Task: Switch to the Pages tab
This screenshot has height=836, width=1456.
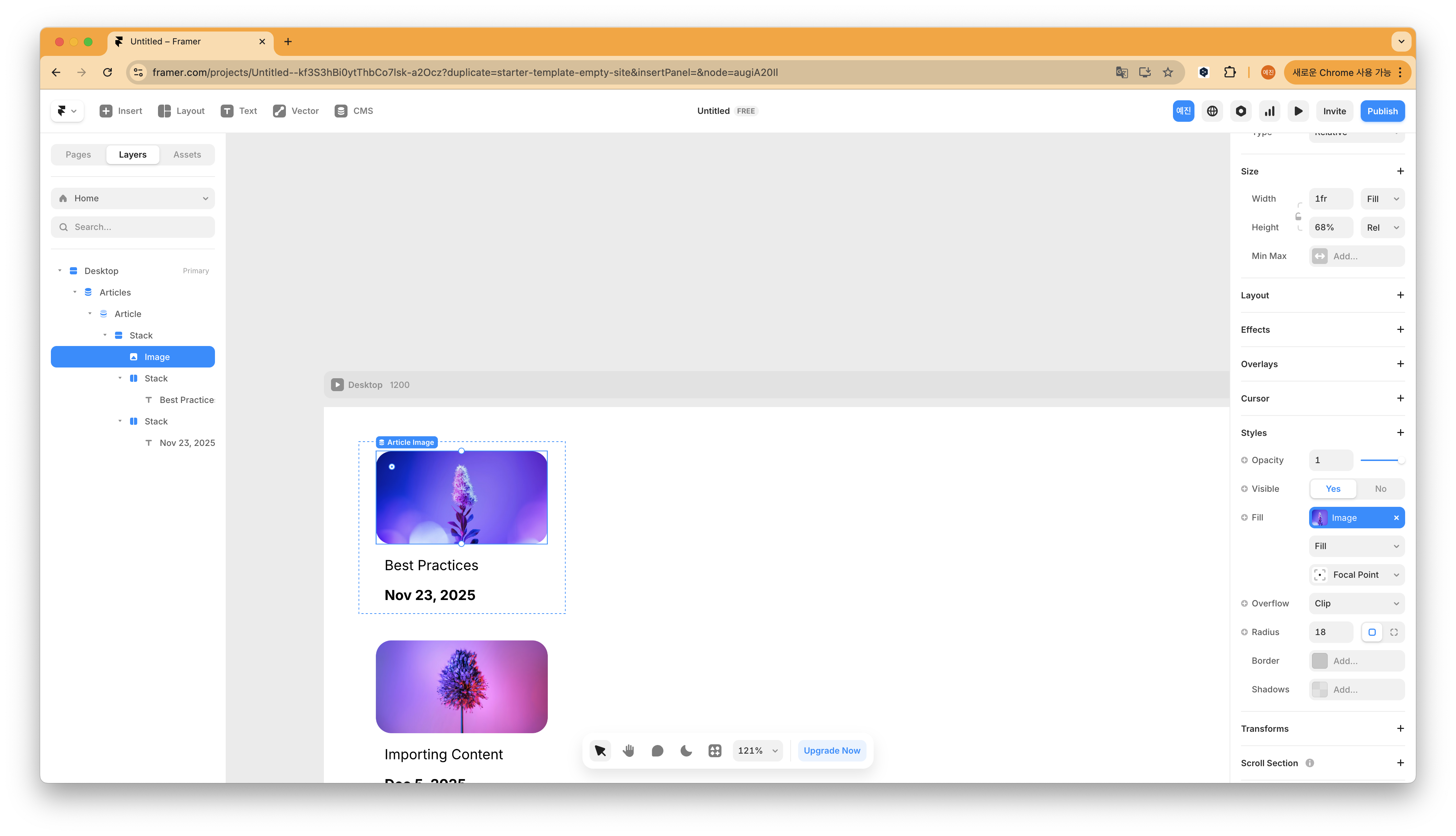Action: coord(78,154)
